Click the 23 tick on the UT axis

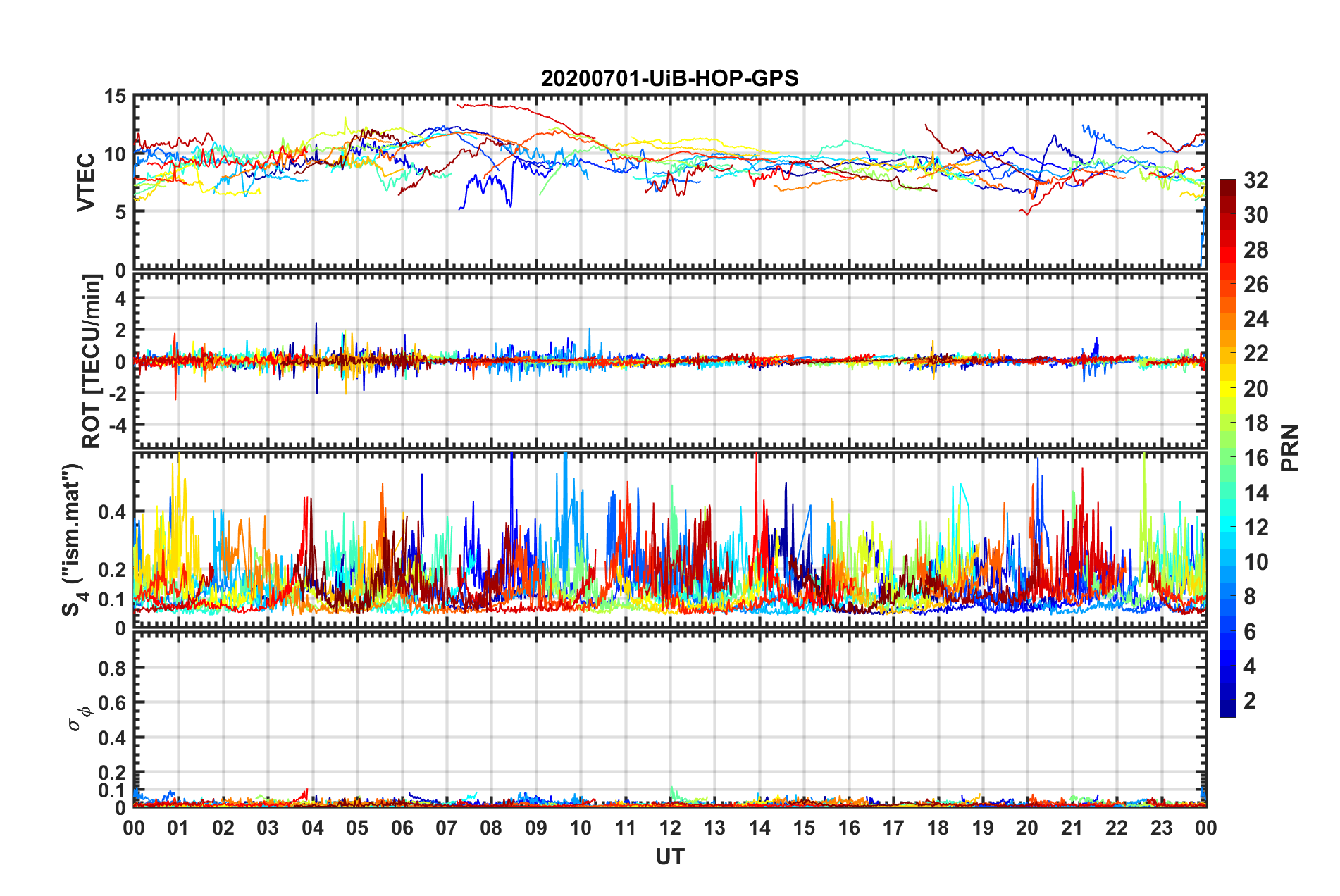[x=1161, y=828]
